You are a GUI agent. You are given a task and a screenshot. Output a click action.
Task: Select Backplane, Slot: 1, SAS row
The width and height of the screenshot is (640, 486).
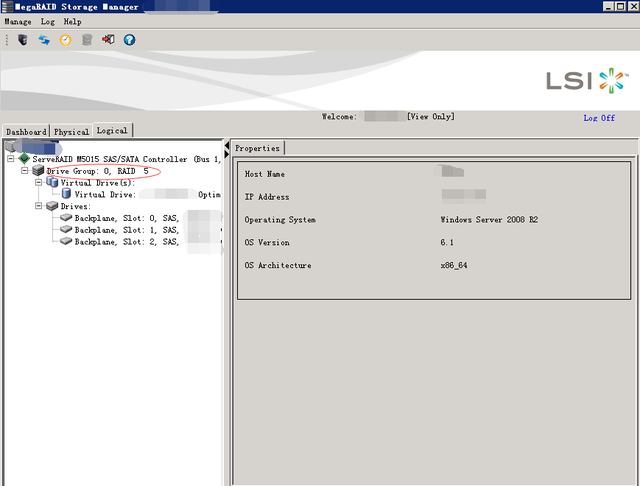[x=127, y=230]
